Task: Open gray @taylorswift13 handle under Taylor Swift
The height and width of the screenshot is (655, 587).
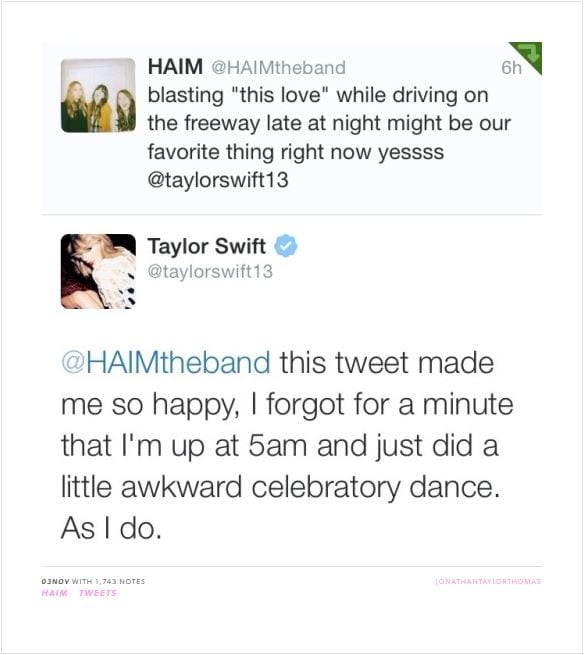Action: tap(210, 272)
